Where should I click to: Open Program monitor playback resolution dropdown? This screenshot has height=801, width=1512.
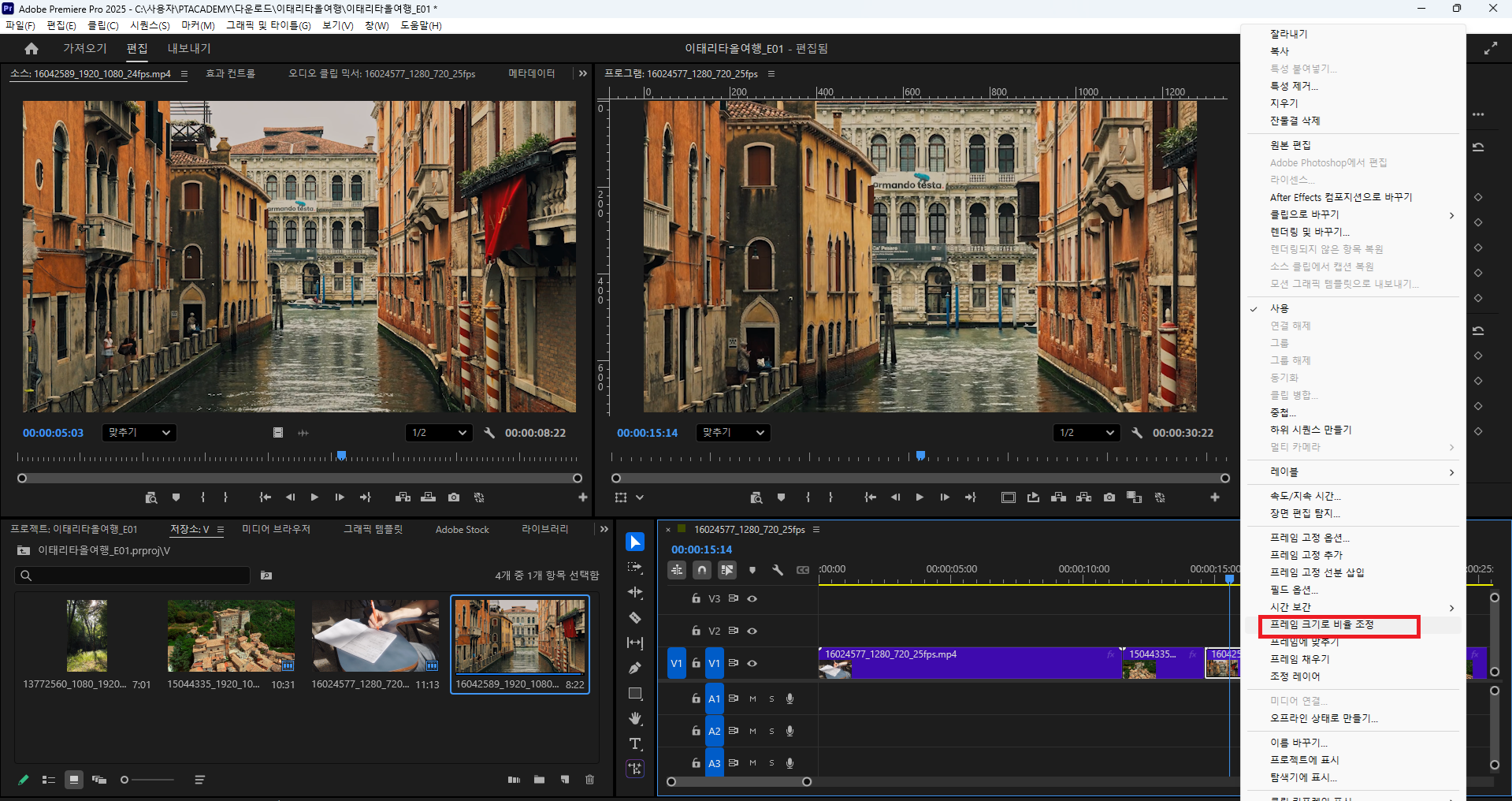1087,433
